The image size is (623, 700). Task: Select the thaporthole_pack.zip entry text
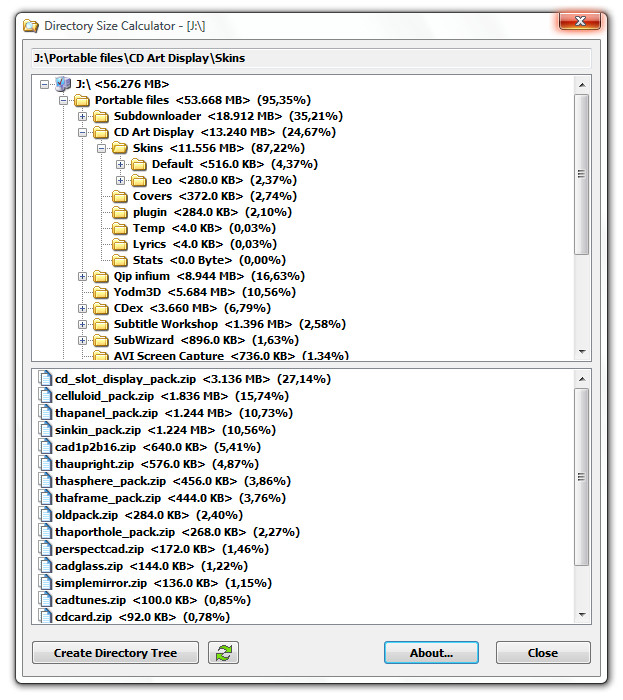click(x=177, y=532)
